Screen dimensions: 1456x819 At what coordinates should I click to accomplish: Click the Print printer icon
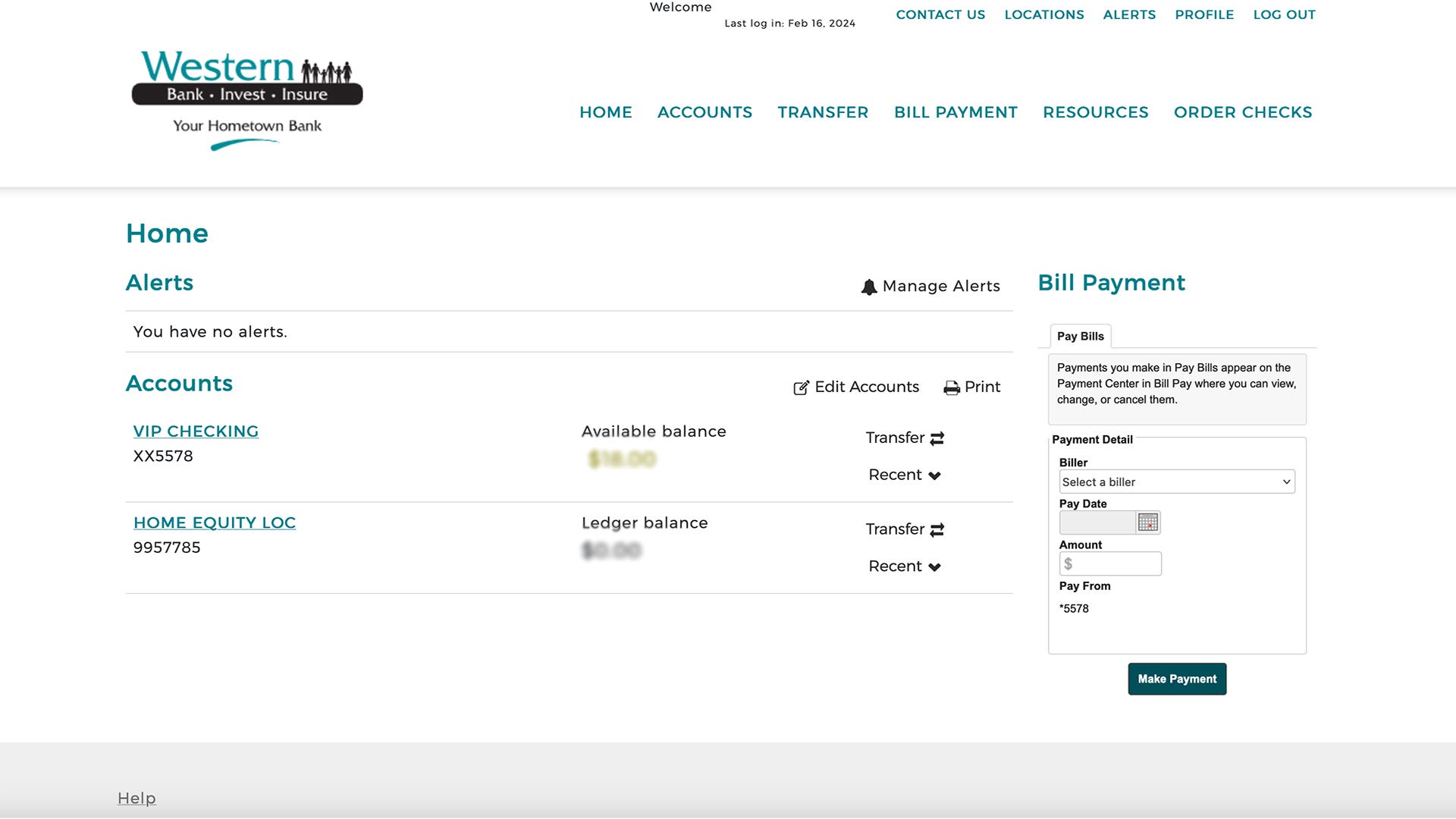[951, 388]
